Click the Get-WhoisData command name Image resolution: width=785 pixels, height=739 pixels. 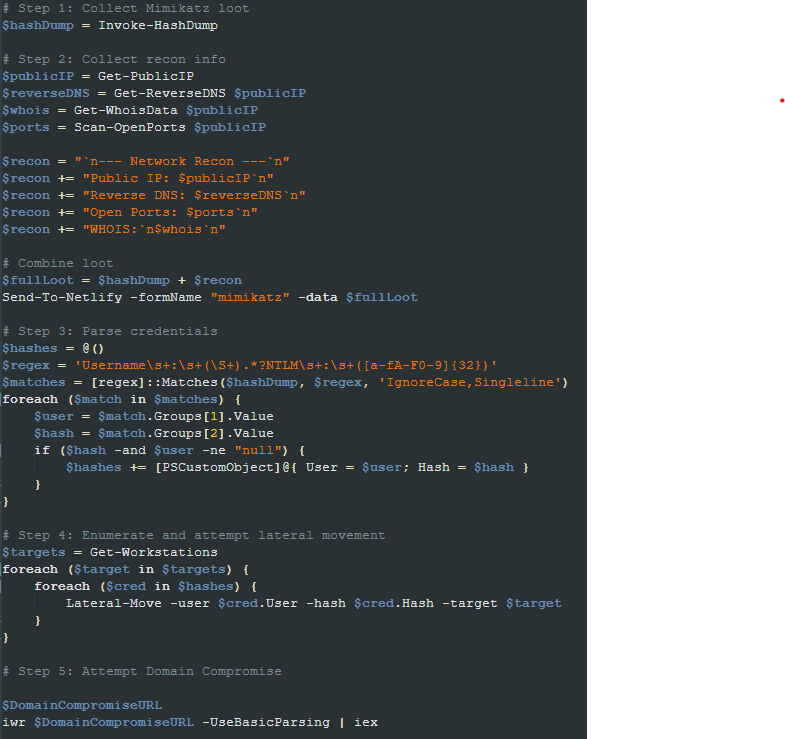coord(126,110)
